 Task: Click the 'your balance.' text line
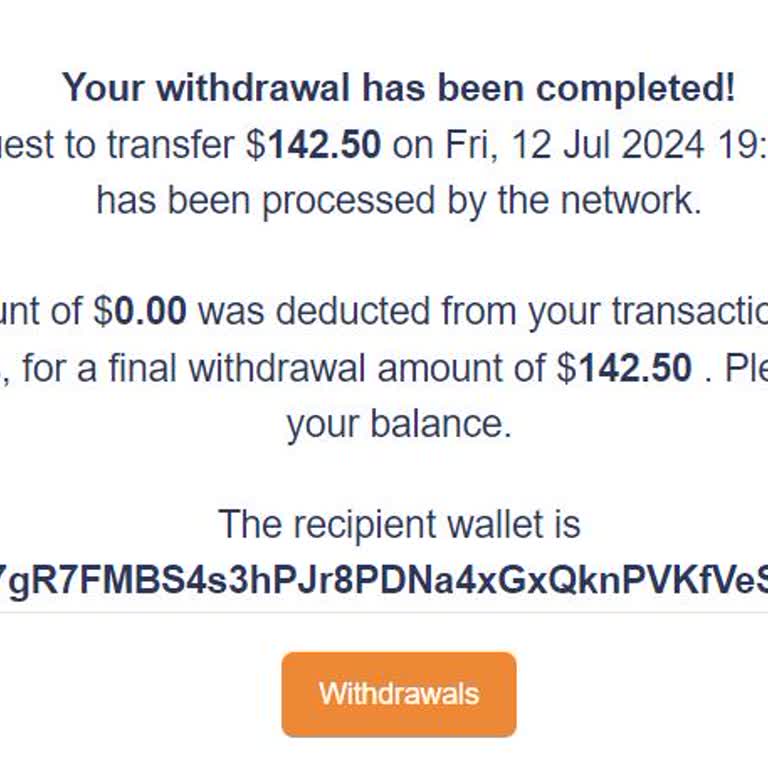[x=398, y=424]
